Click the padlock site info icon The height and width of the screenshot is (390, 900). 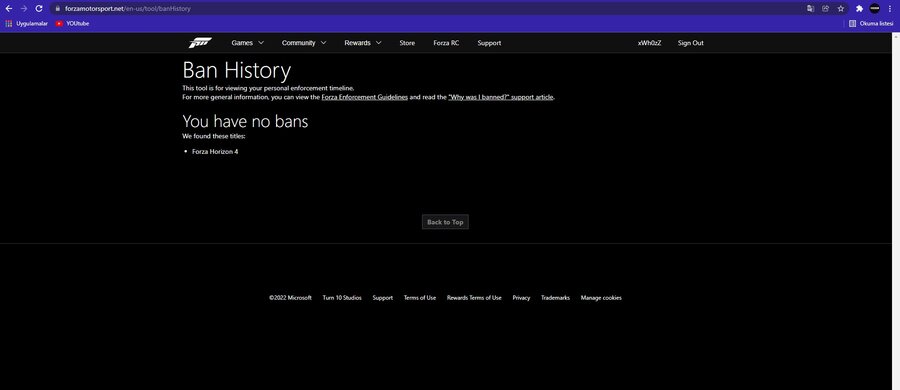point(57,9)
